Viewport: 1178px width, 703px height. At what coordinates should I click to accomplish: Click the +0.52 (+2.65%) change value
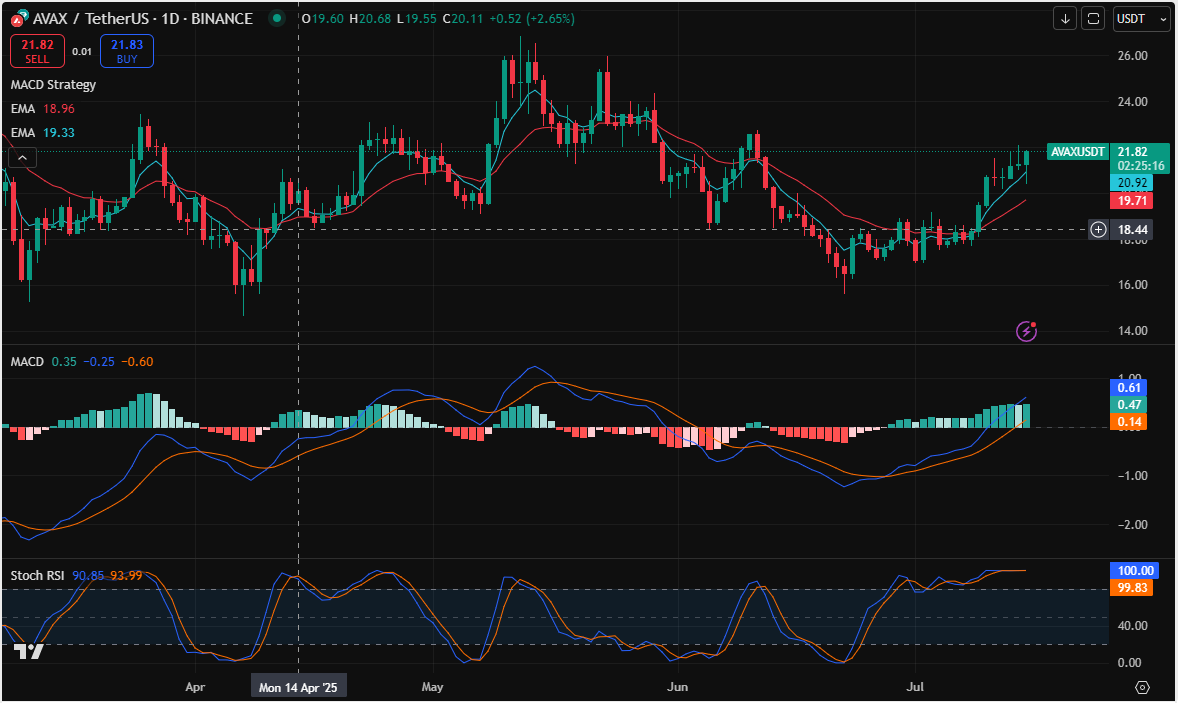tap(532, 19)
